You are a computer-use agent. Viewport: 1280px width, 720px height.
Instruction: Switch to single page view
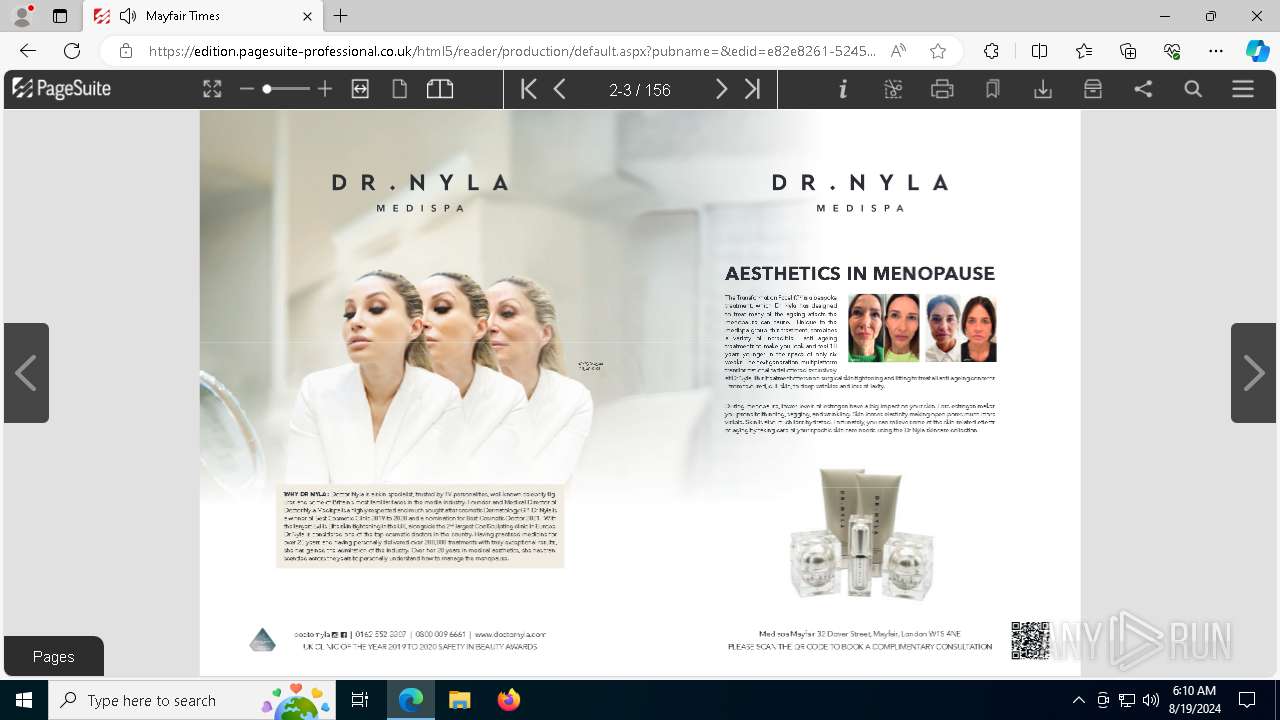[x=399, y=89]
